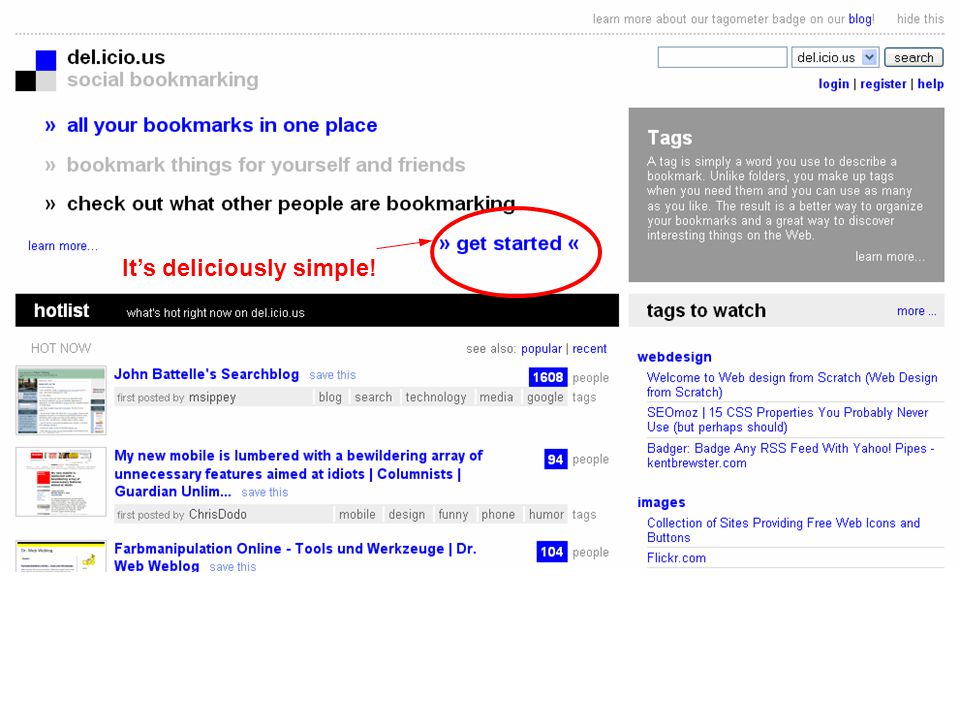Open 'Welcome to Web design from Scratch' link
Viewport: 960px width, 720px height.
point(792,384)
